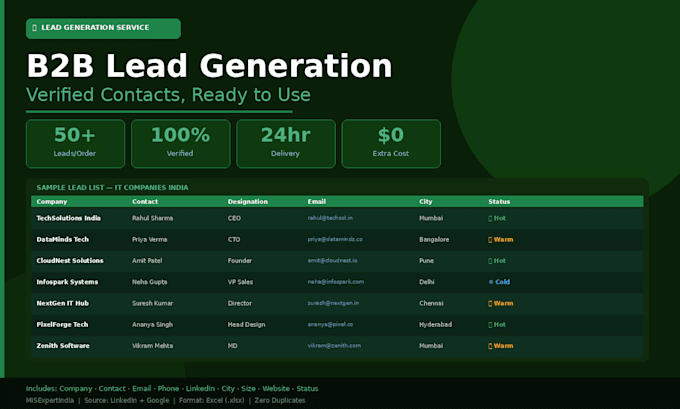Click the Bangalore city cell
This screenshot has width=680, height=409.
(x=434, y=239)
